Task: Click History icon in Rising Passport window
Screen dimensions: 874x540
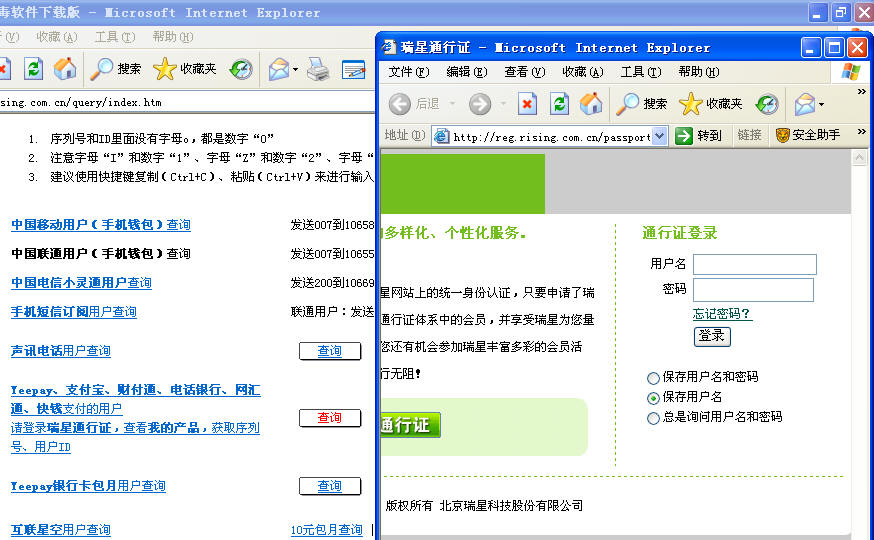Action: click(x=767, y=104)
